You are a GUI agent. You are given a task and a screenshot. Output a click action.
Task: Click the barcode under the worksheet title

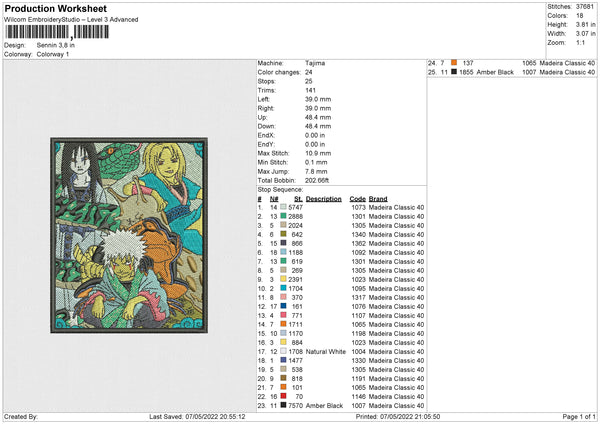[x=57, y=32]
